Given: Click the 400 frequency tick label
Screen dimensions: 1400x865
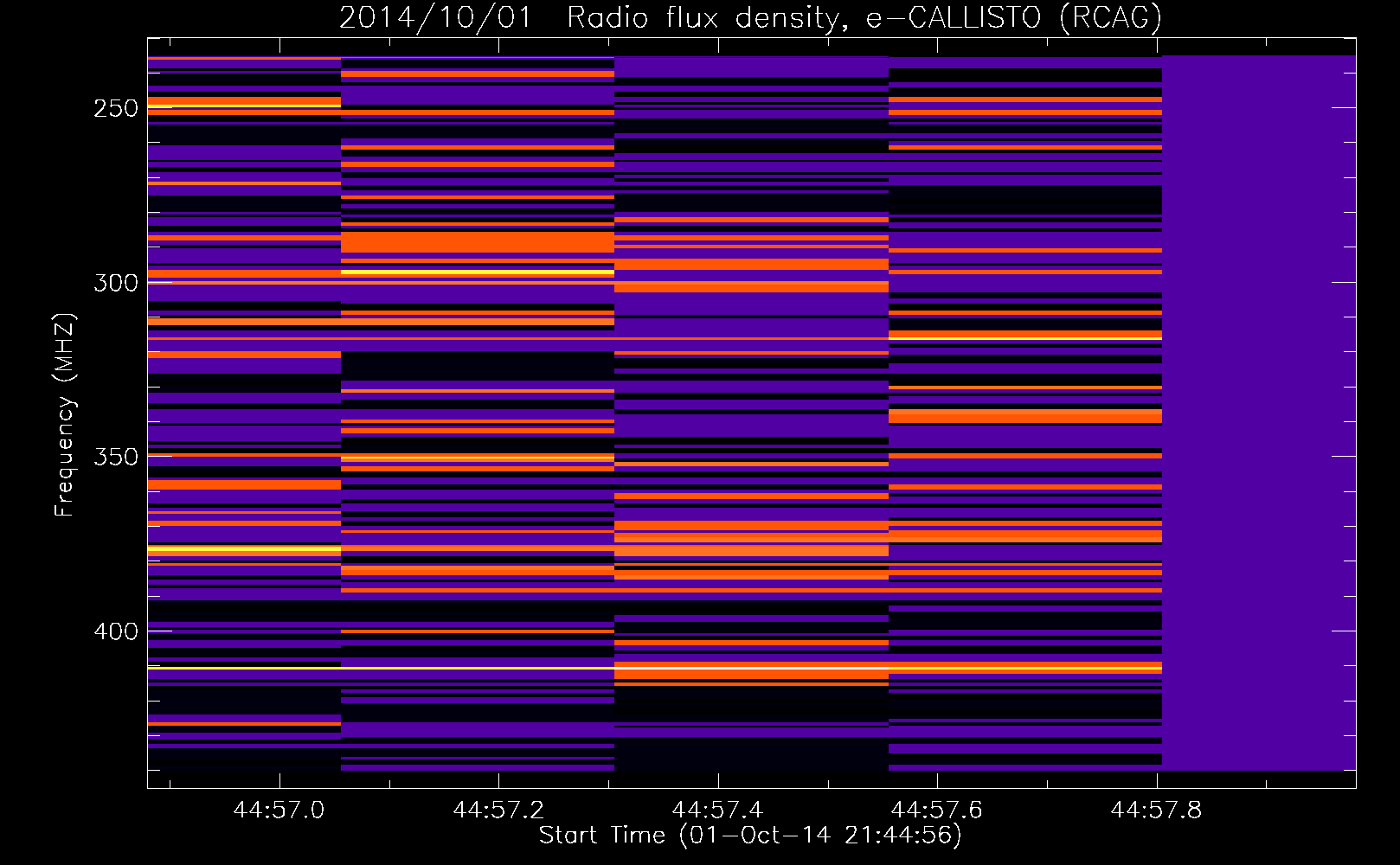Looking at the screenshot, I should (x=116, y=631).
